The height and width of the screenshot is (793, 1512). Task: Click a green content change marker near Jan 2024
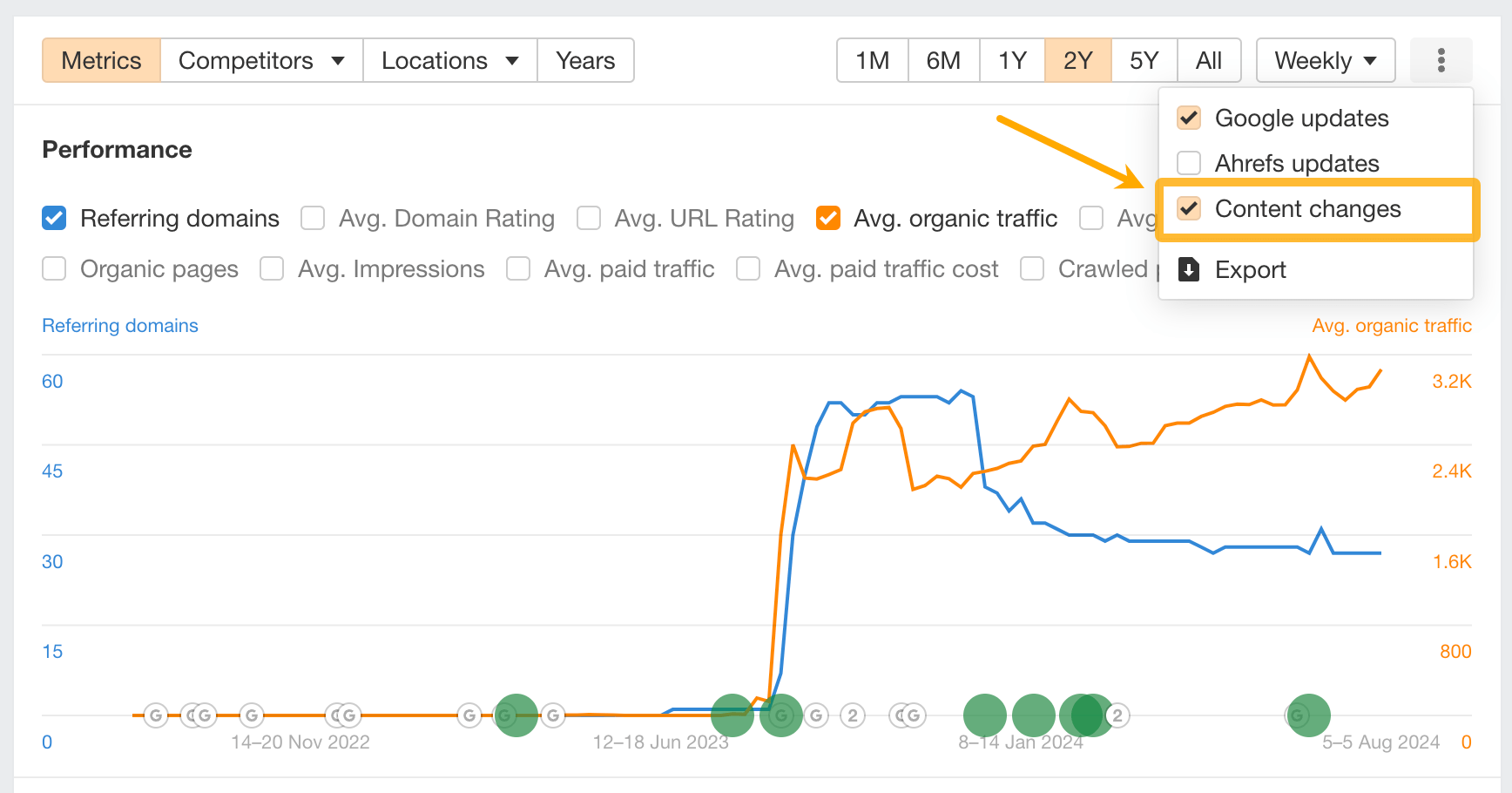[984, 715]
